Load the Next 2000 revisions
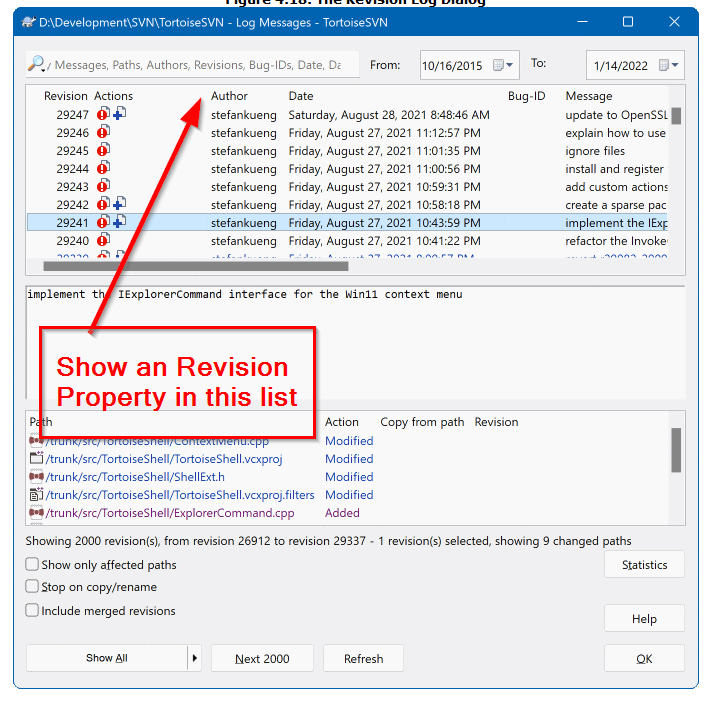Viewport: 717px width, 704px height. 262,658
